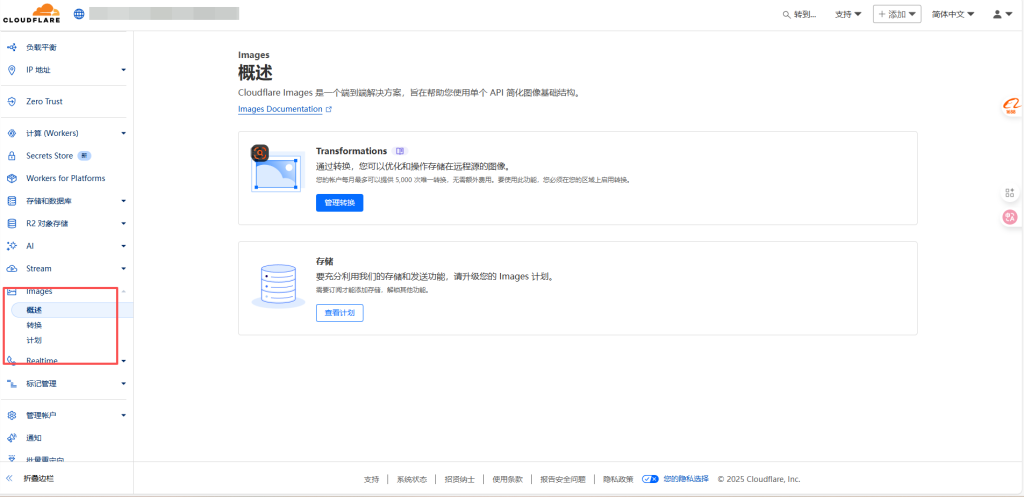Click the 计算 (Workers) icon
This screenshot has height=497, width=1024.
11,133
